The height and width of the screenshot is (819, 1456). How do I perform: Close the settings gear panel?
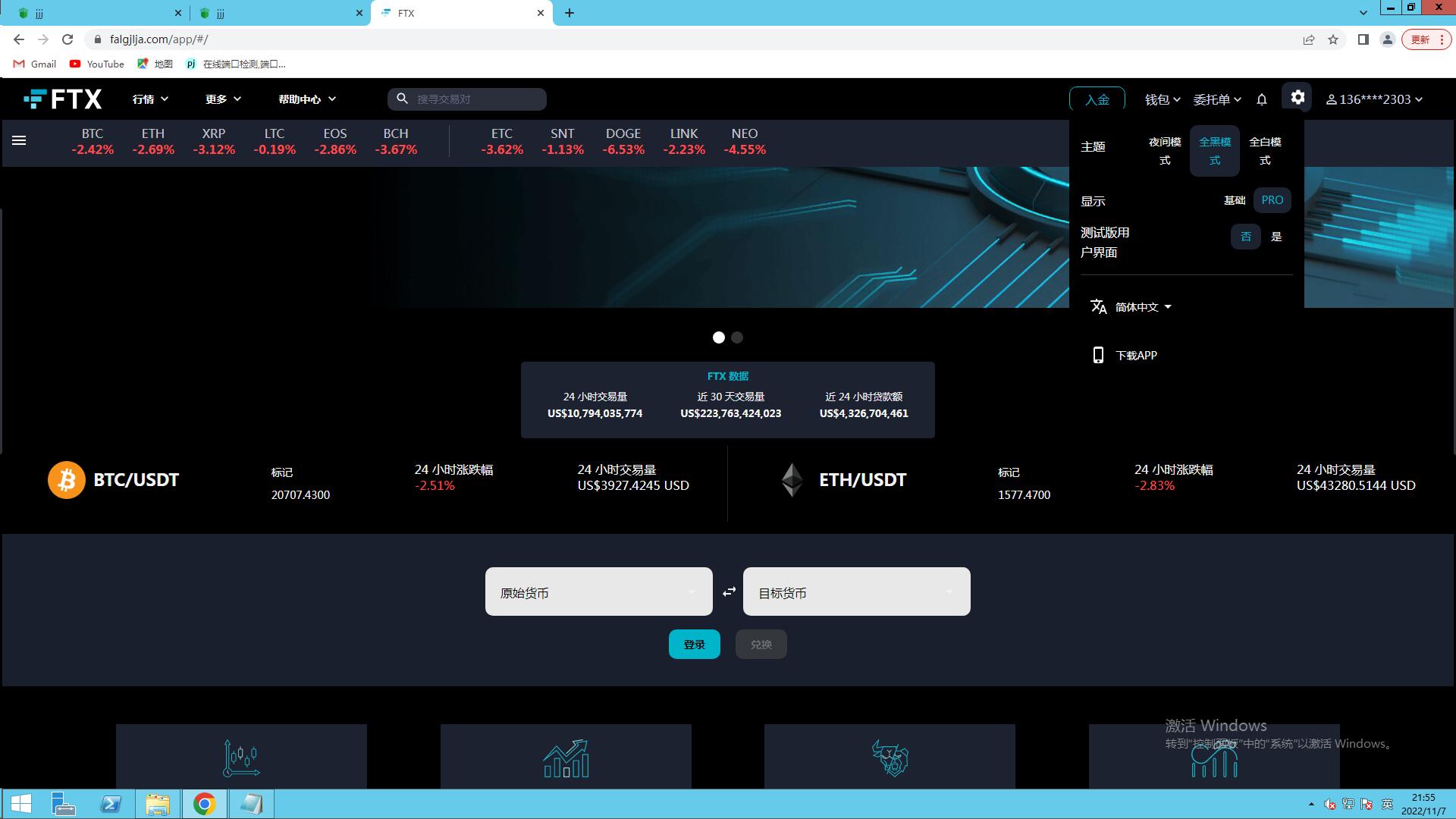click(1298, 98)
